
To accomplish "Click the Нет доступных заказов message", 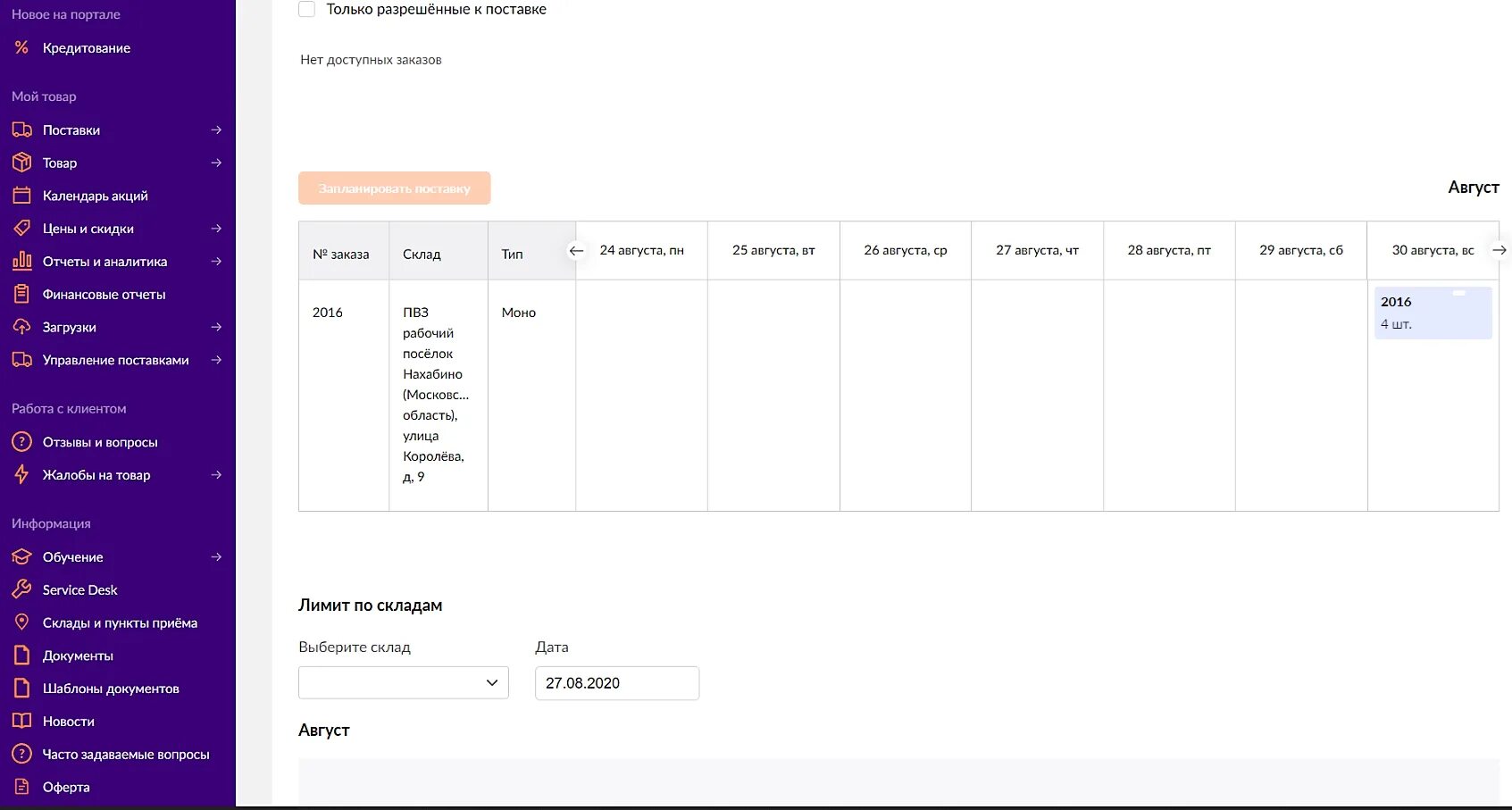I will tap(371, 60).
